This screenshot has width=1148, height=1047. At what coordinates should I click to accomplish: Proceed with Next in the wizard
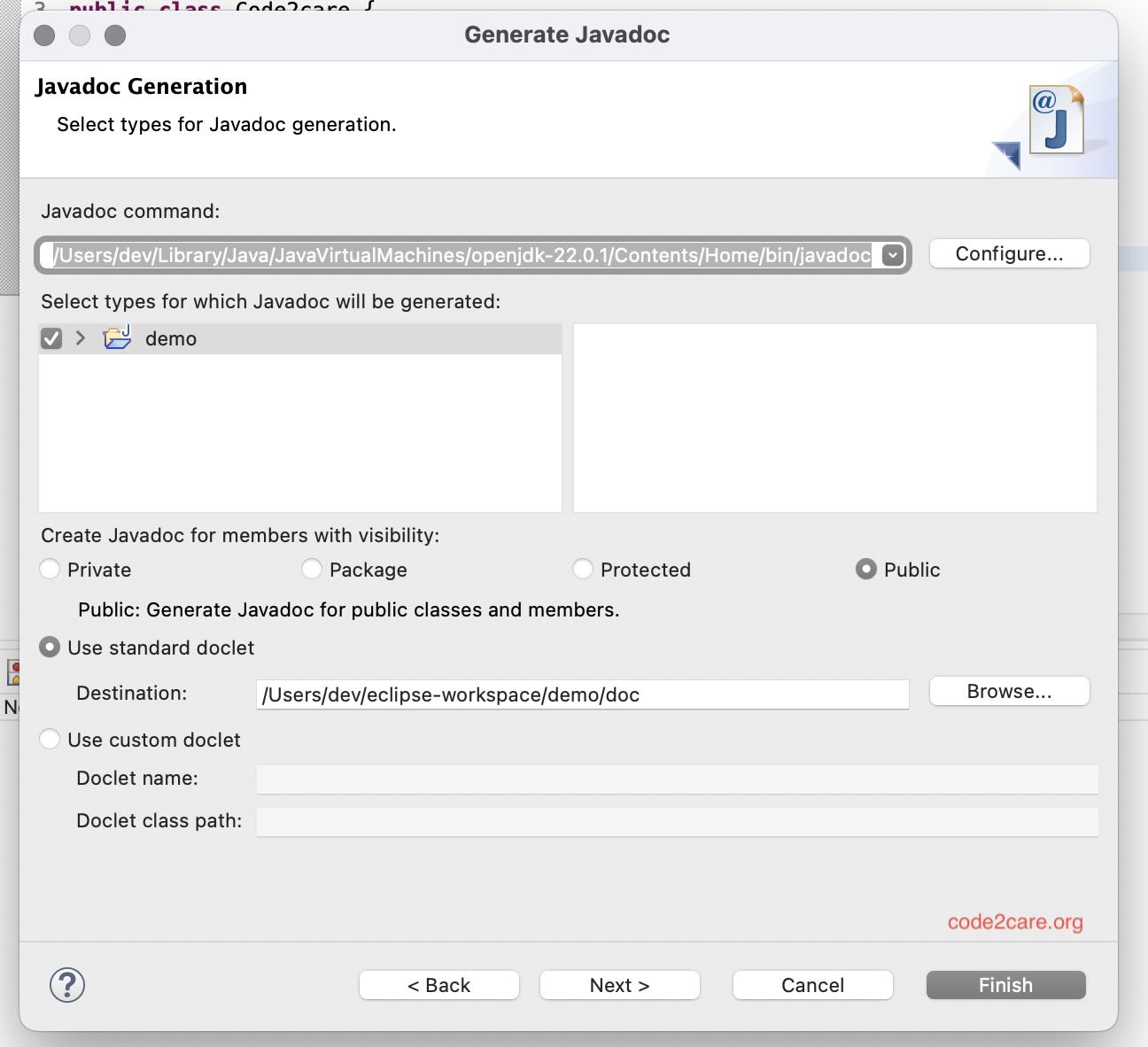pos(619,984)
